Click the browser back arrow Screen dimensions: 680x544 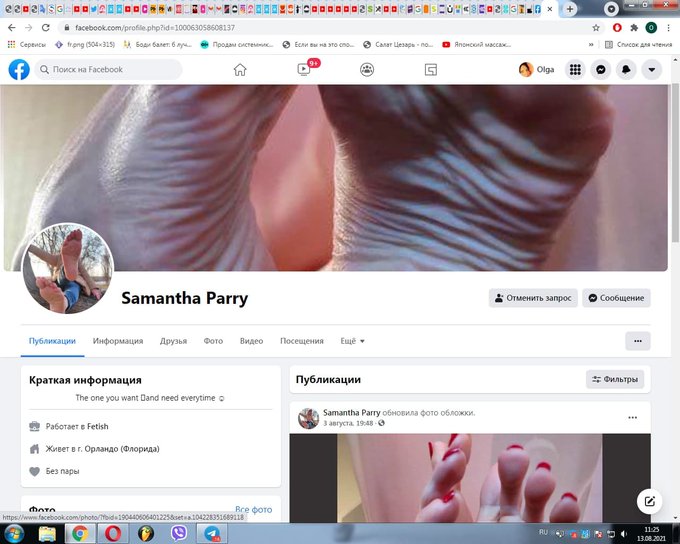click(x=12, y=28)
